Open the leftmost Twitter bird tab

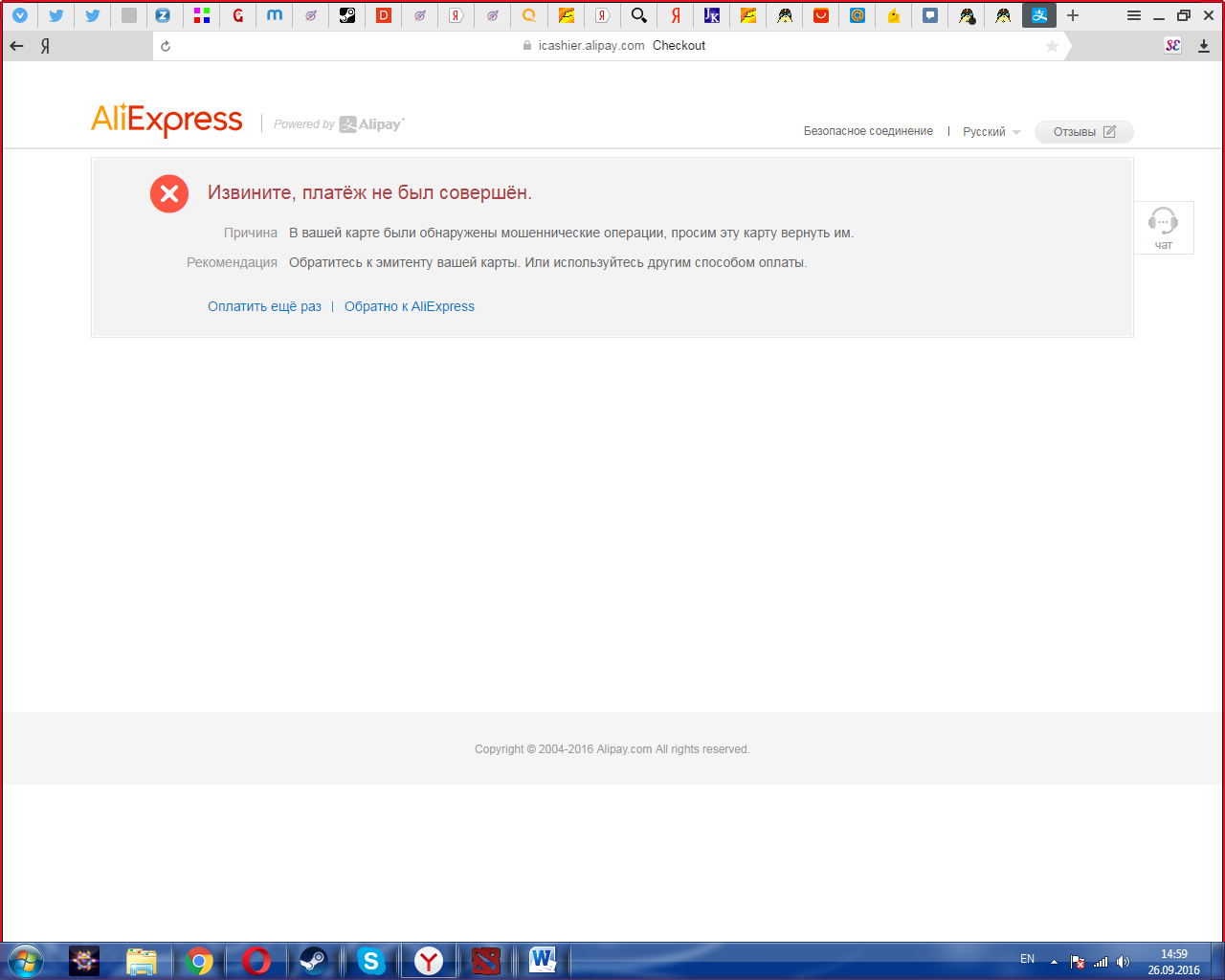coord(56,15)
